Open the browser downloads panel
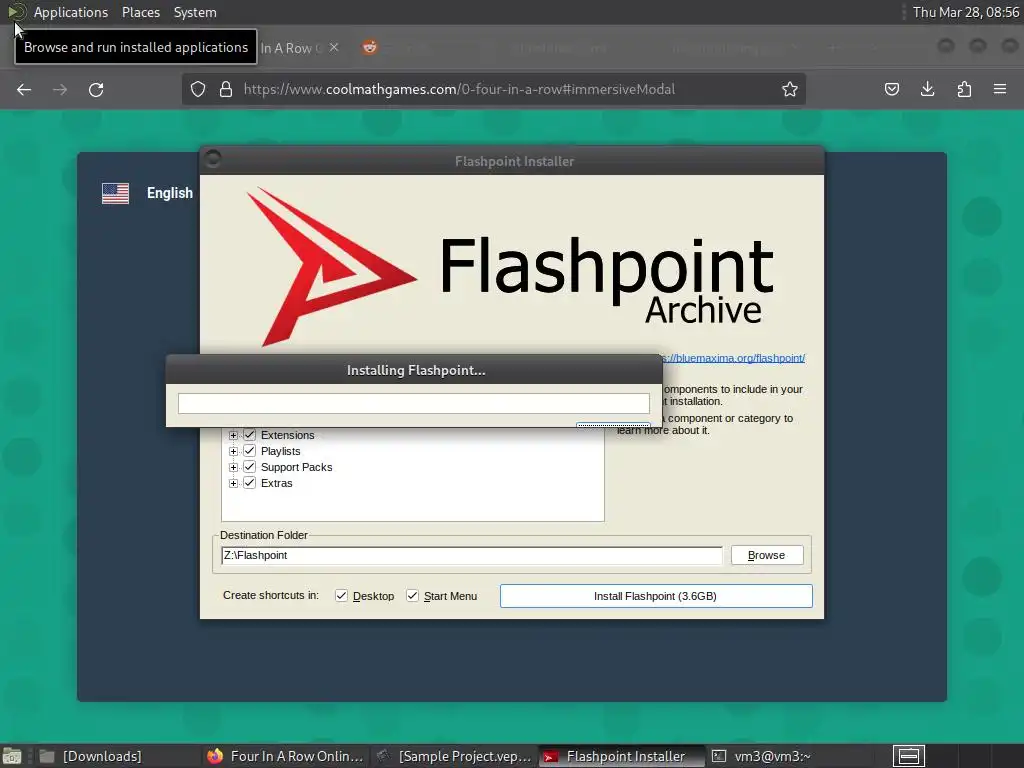This screenshot has width=1024, height=768. click(x=927, y=89)
